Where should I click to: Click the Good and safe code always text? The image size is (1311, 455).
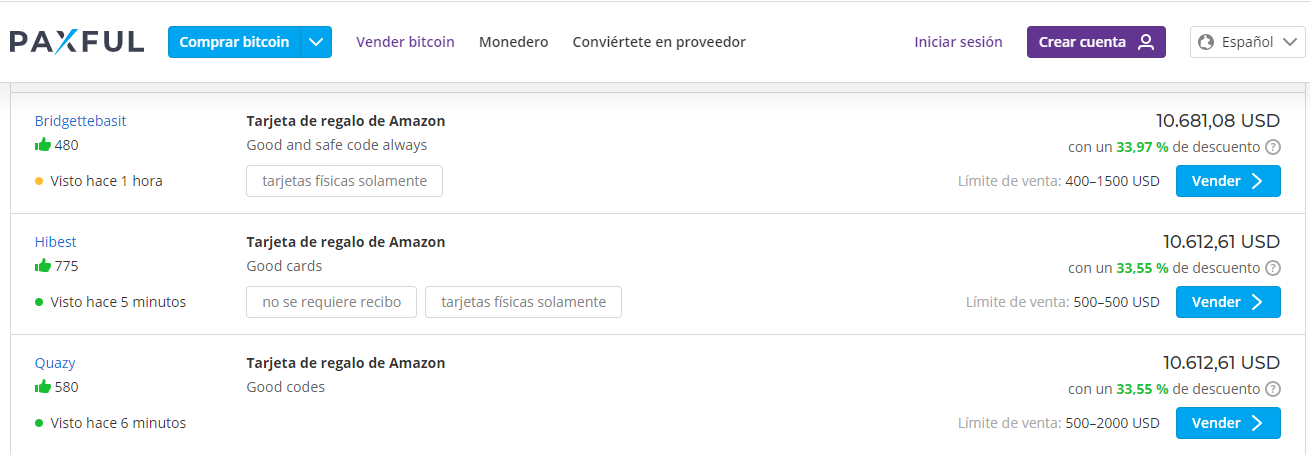tap(337, 145)
